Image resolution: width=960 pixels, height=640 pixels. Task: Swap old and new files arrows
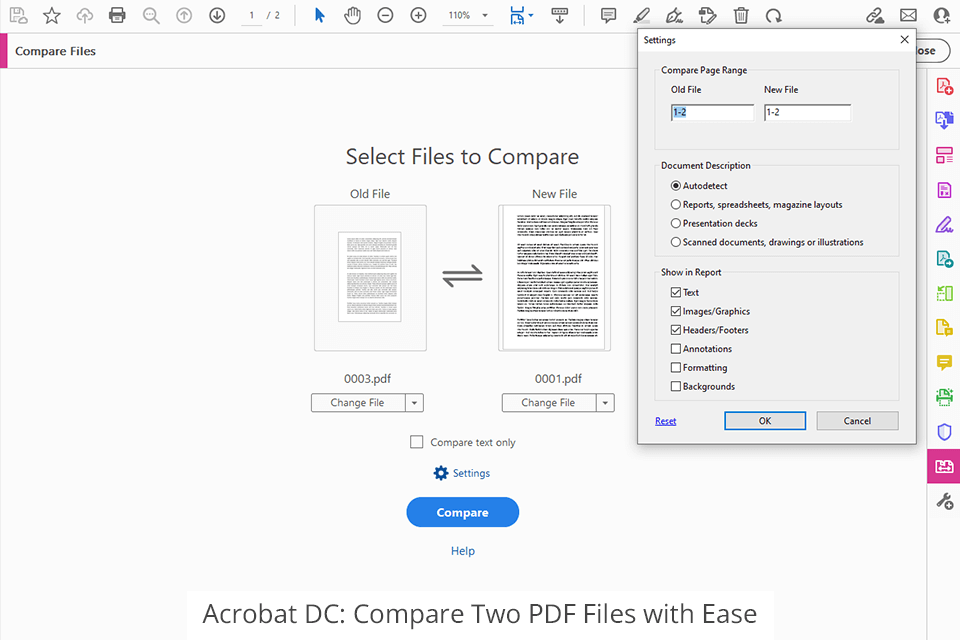point(462,276)
